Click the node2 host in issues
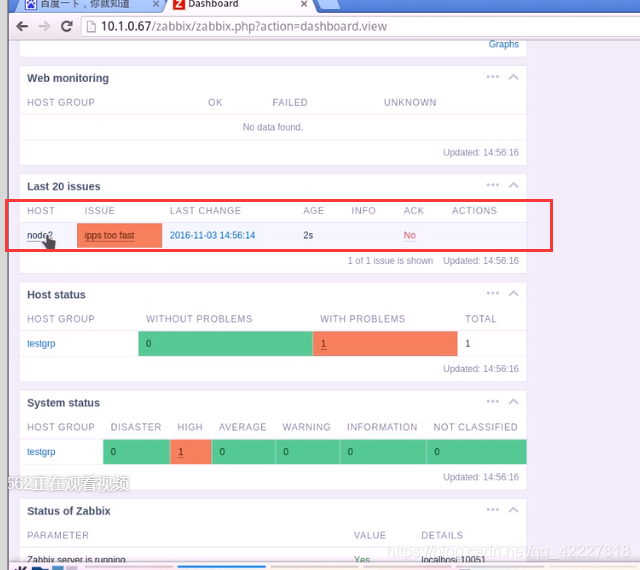Screen dimensions: 640x570 [40, 235]
